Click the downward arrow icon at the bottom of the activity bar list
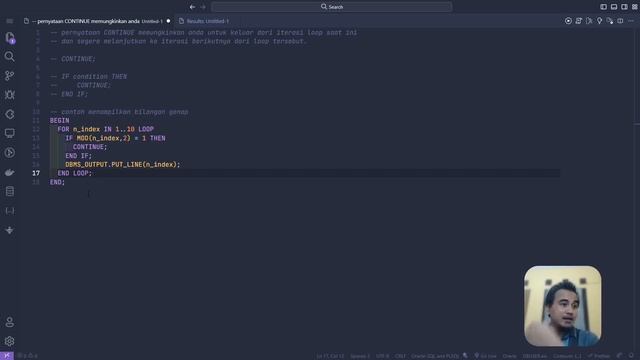The height and width of the screenshot is (360, 640). [10, 230]
